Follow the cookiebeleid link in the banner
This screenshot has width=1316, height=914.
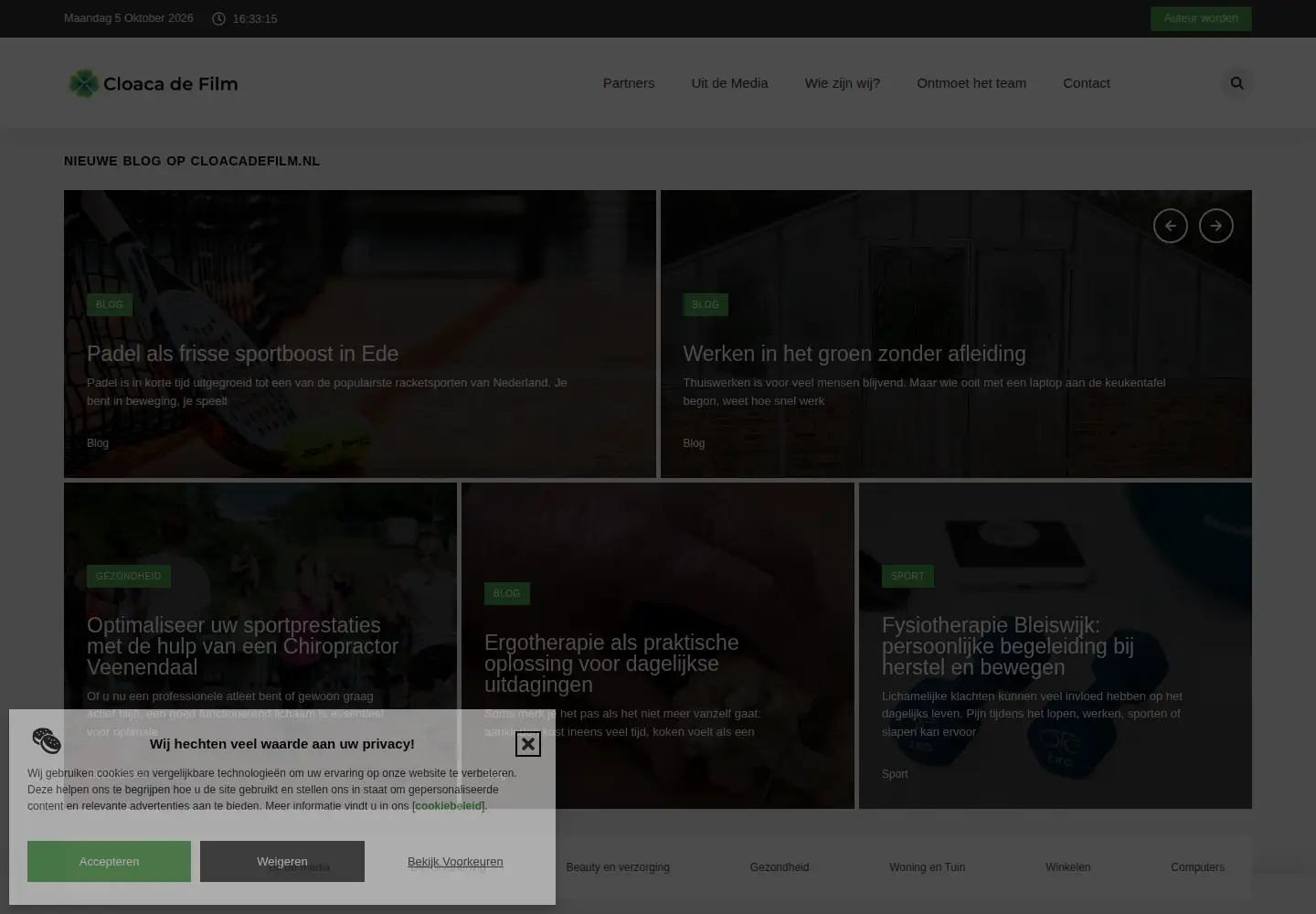[x=448, y=806]
